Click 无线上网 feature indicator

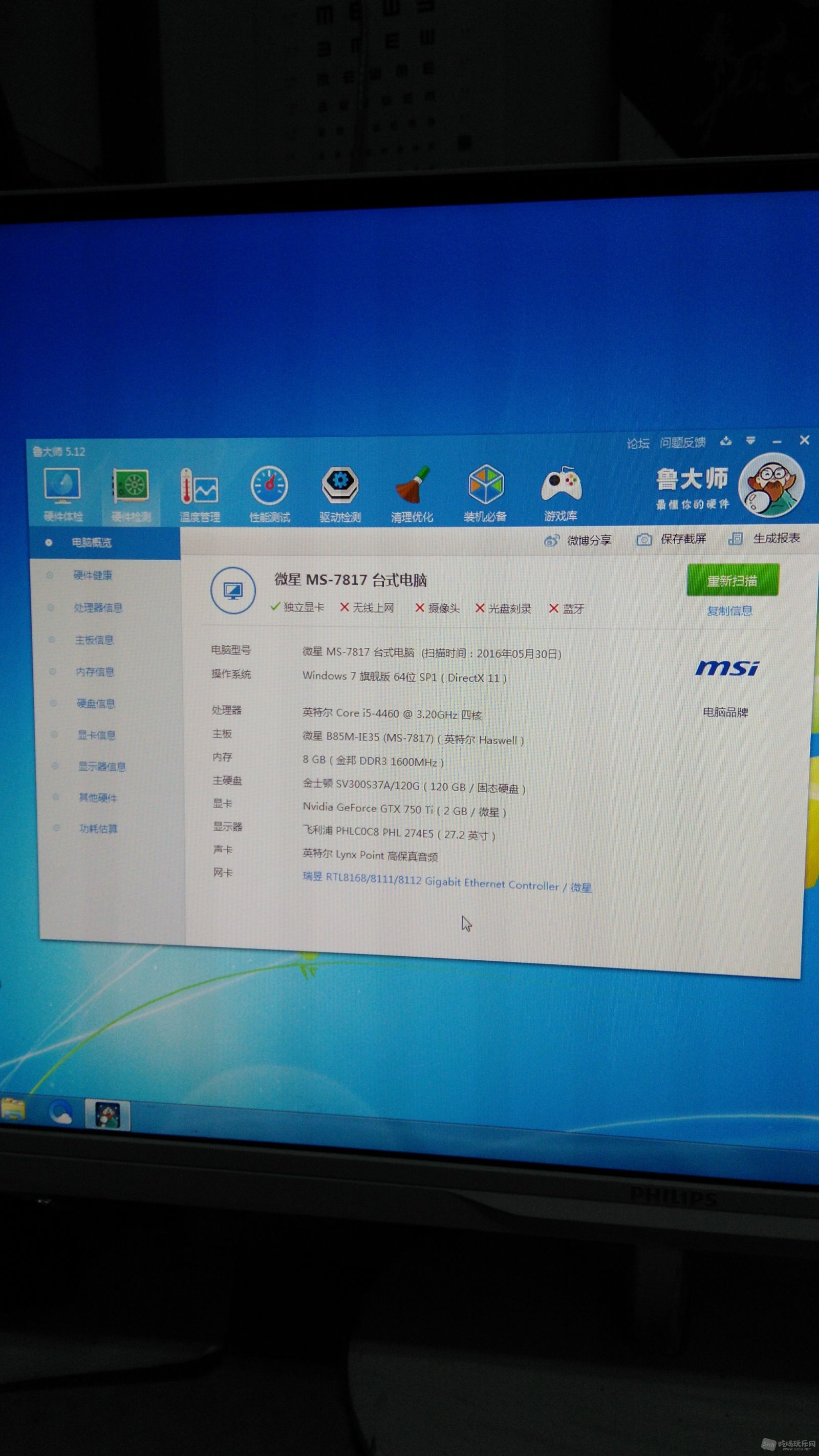click(367, 607)
